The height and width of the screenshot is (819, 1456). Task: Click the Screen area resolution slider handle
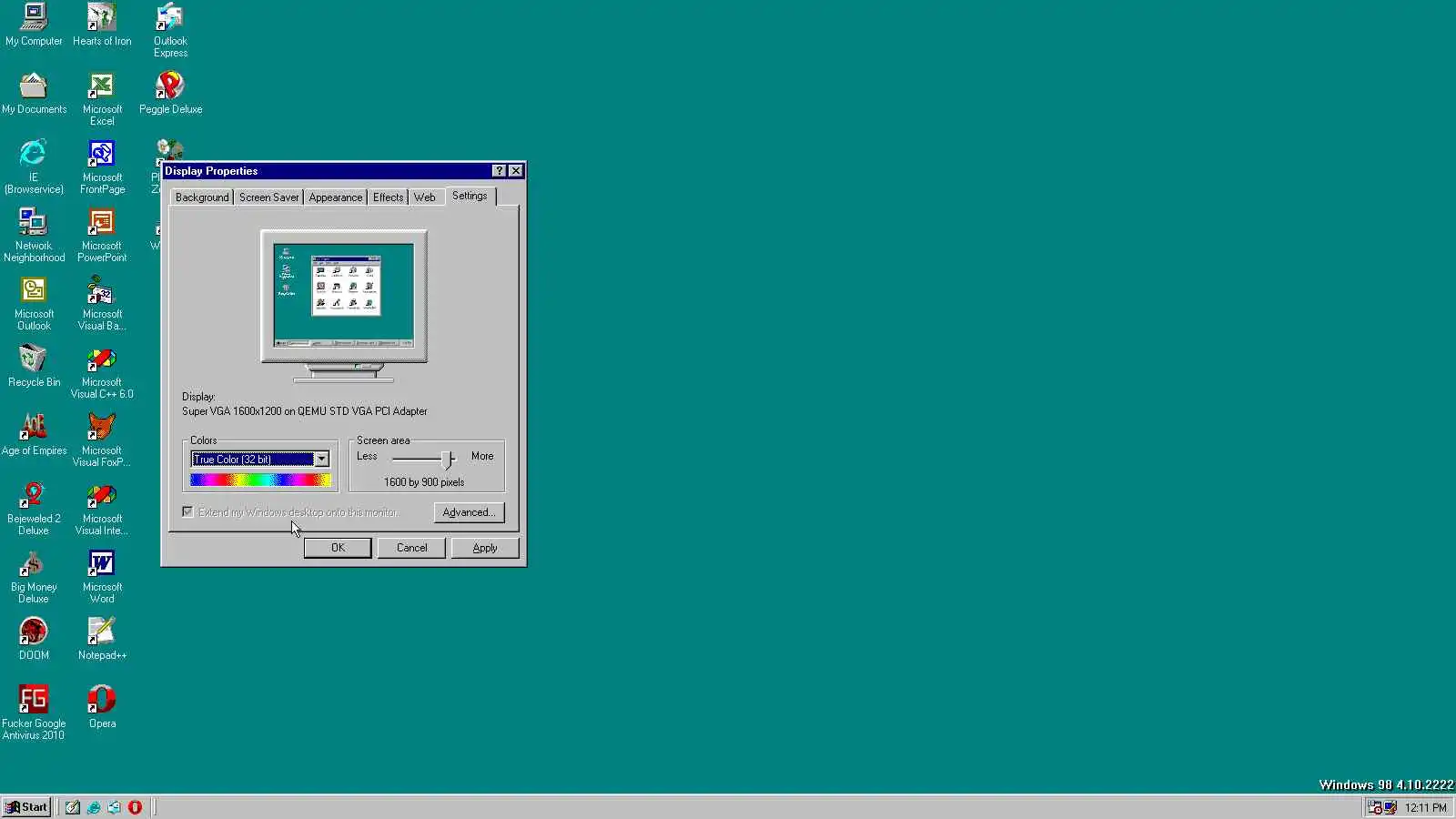[x=447, y=460]
